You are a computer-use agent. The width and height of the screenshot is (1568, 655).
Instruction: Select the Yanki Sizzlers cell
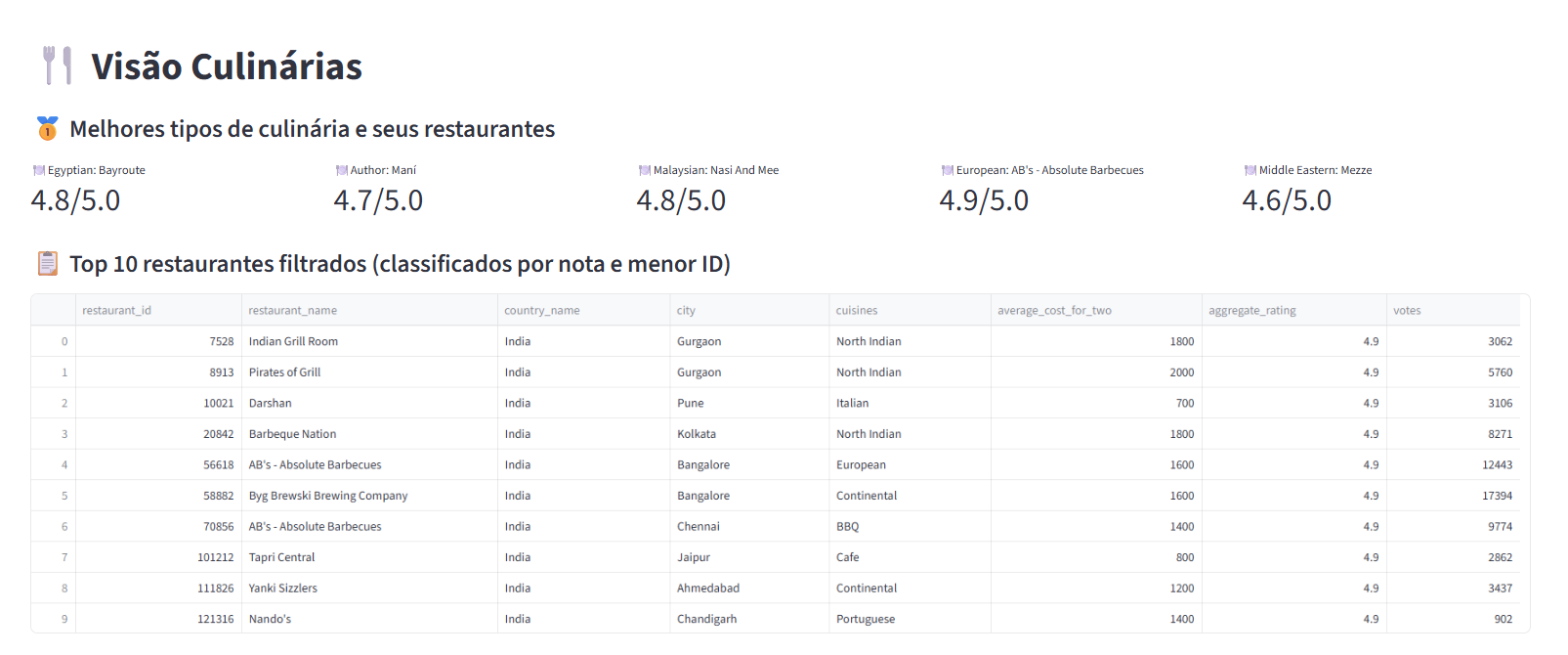[369, 588]
